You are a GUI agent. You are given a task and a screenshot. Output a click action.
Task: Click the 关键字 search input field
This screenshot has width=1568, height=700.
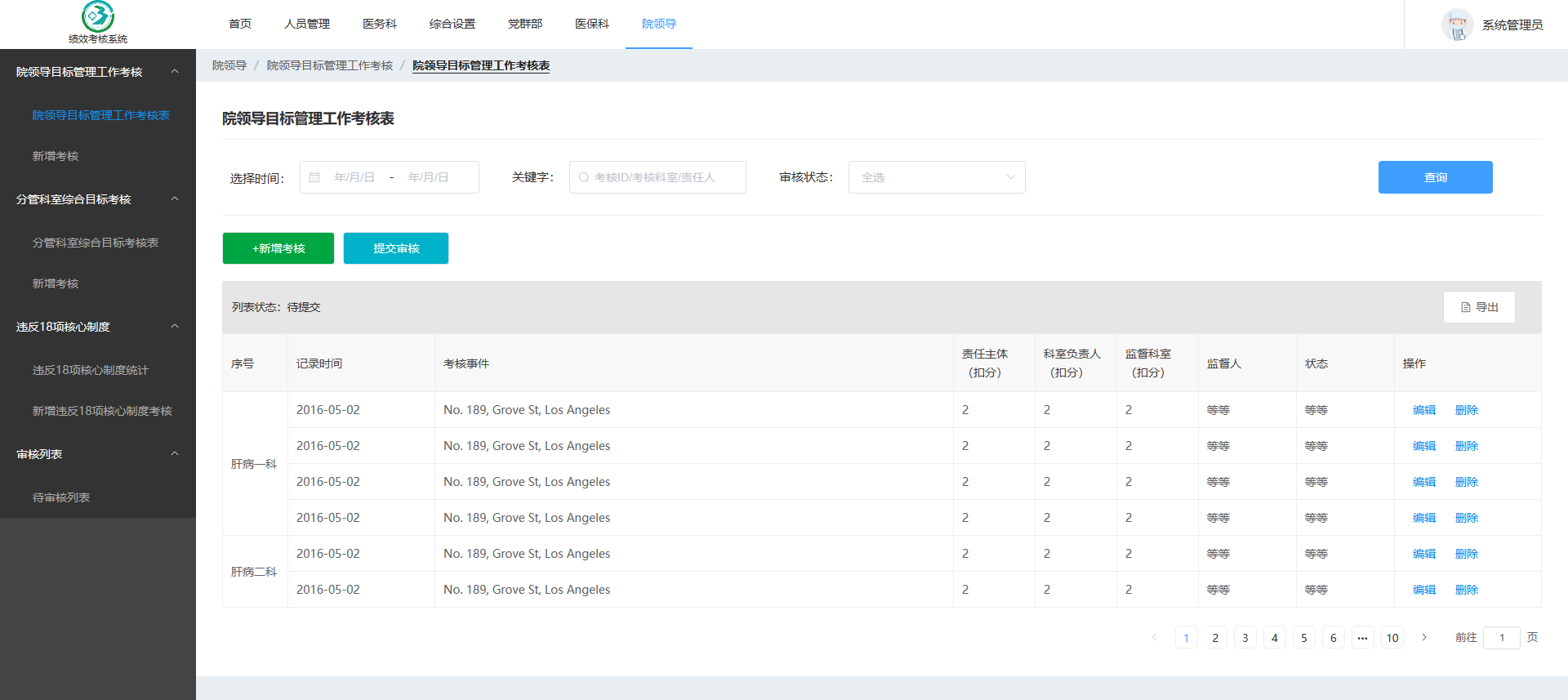coord(657,177)
